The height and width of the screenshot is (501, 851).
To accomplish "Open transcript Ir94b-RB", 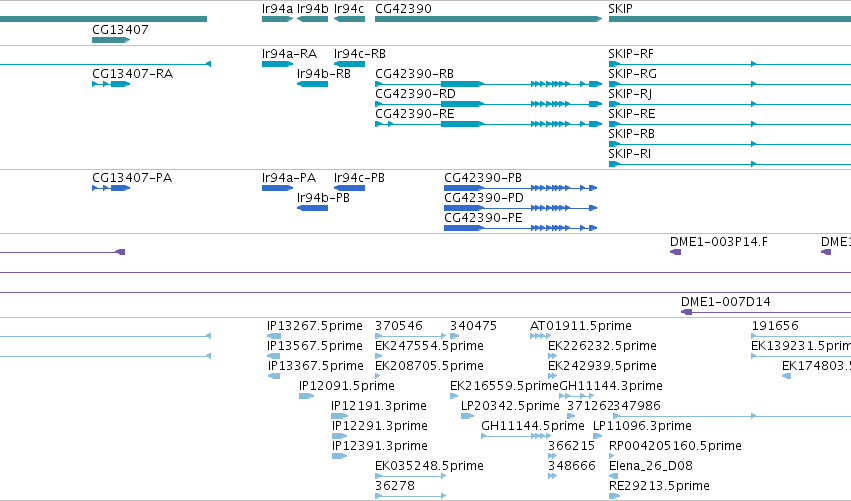I will tap(313, 84).
